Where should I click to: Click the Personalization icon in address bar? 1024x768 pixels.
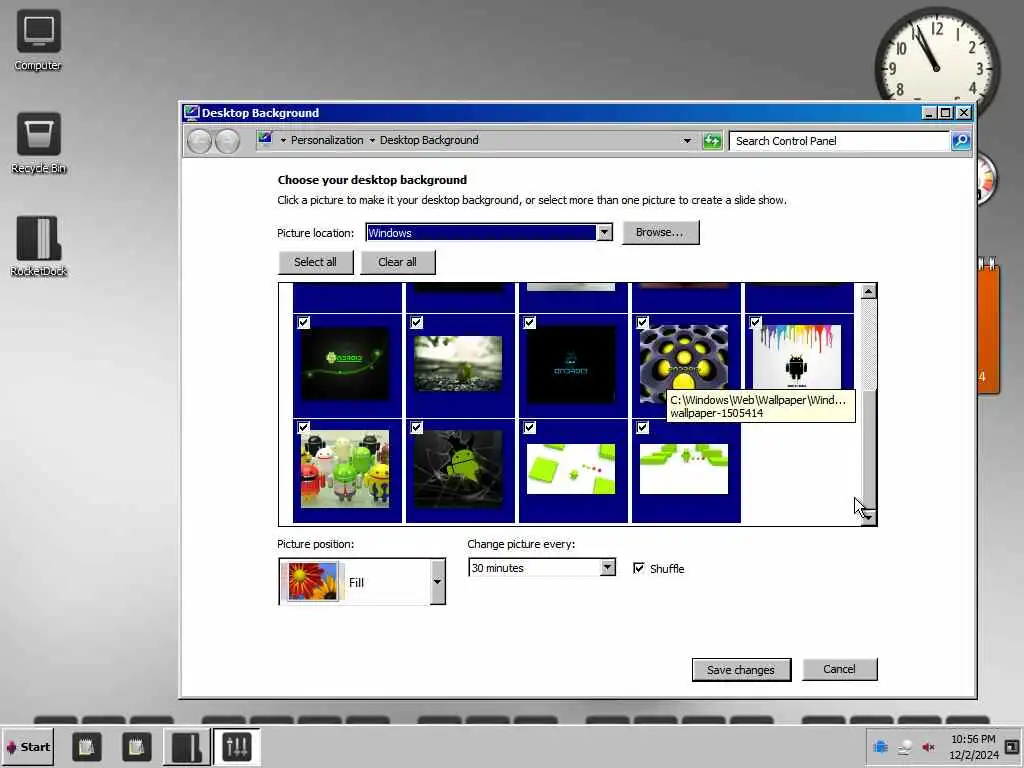pyautogui.click(x=264, y=139)
